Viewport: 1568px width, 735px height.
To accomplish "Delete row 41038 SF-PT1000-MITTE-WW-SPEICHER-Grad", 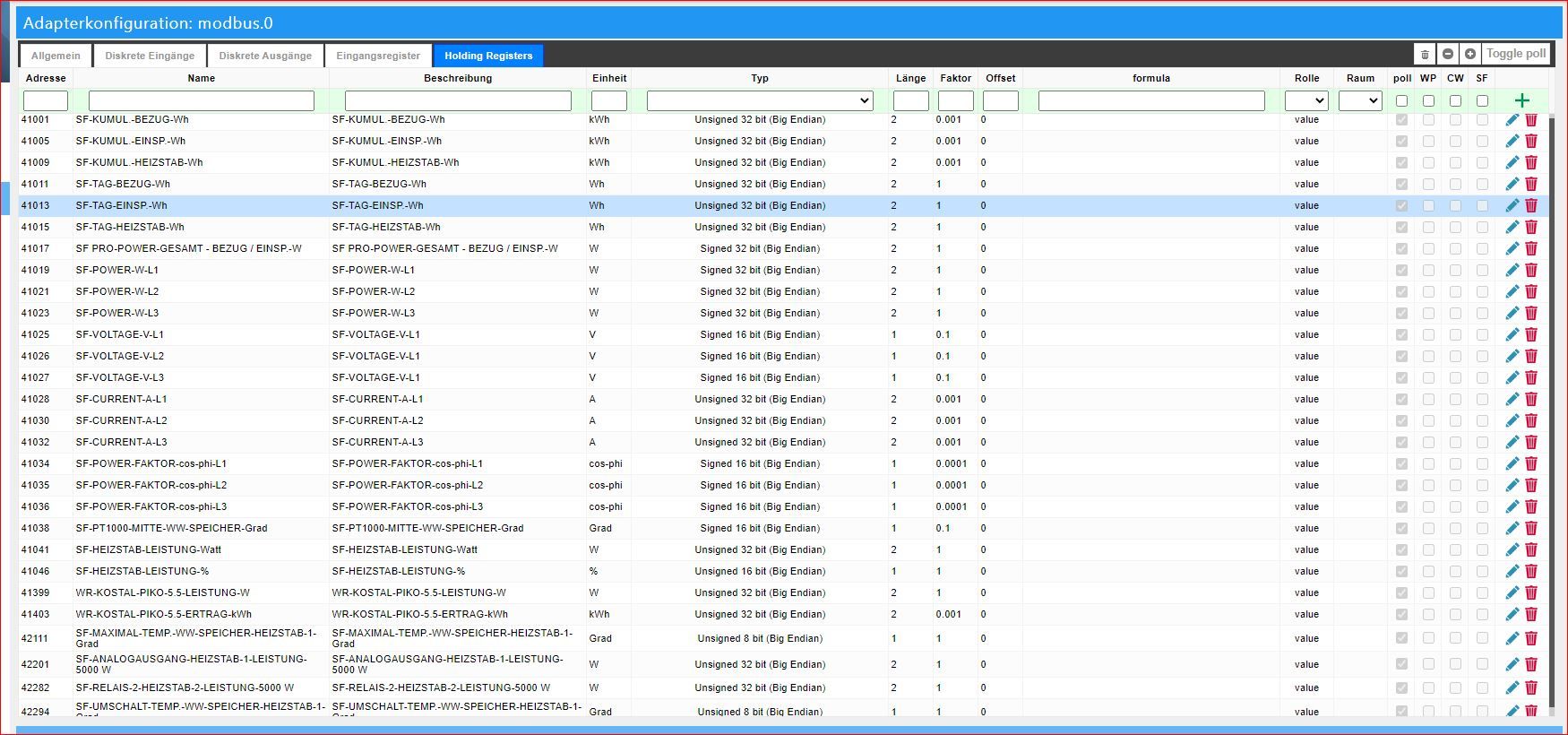I will tap(1531, 528).
